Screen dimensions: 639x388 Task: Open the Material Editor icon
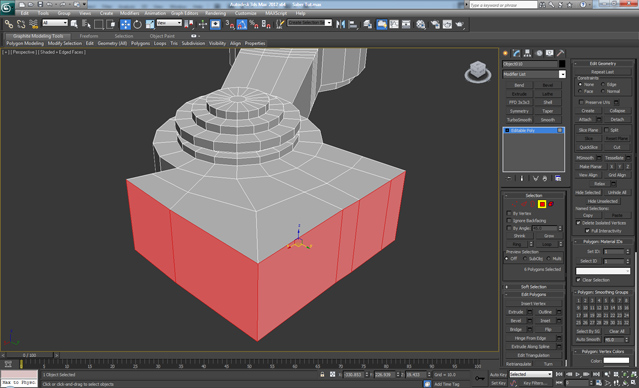click(x=421, y=24)
